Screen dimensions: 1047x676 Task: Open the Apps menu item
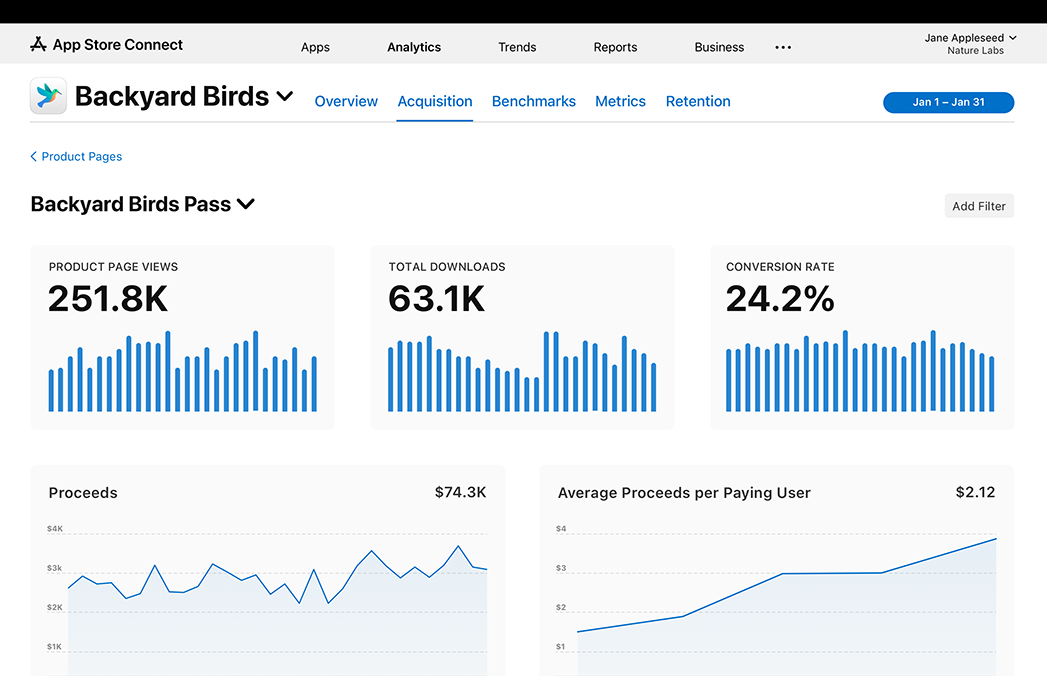tap(315, 47)
